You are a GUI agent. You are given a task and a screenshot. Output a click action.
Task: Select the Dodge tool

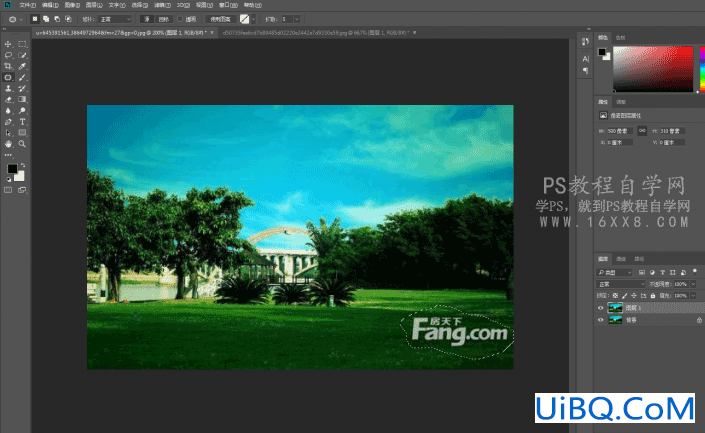click(x=22, y=111)
